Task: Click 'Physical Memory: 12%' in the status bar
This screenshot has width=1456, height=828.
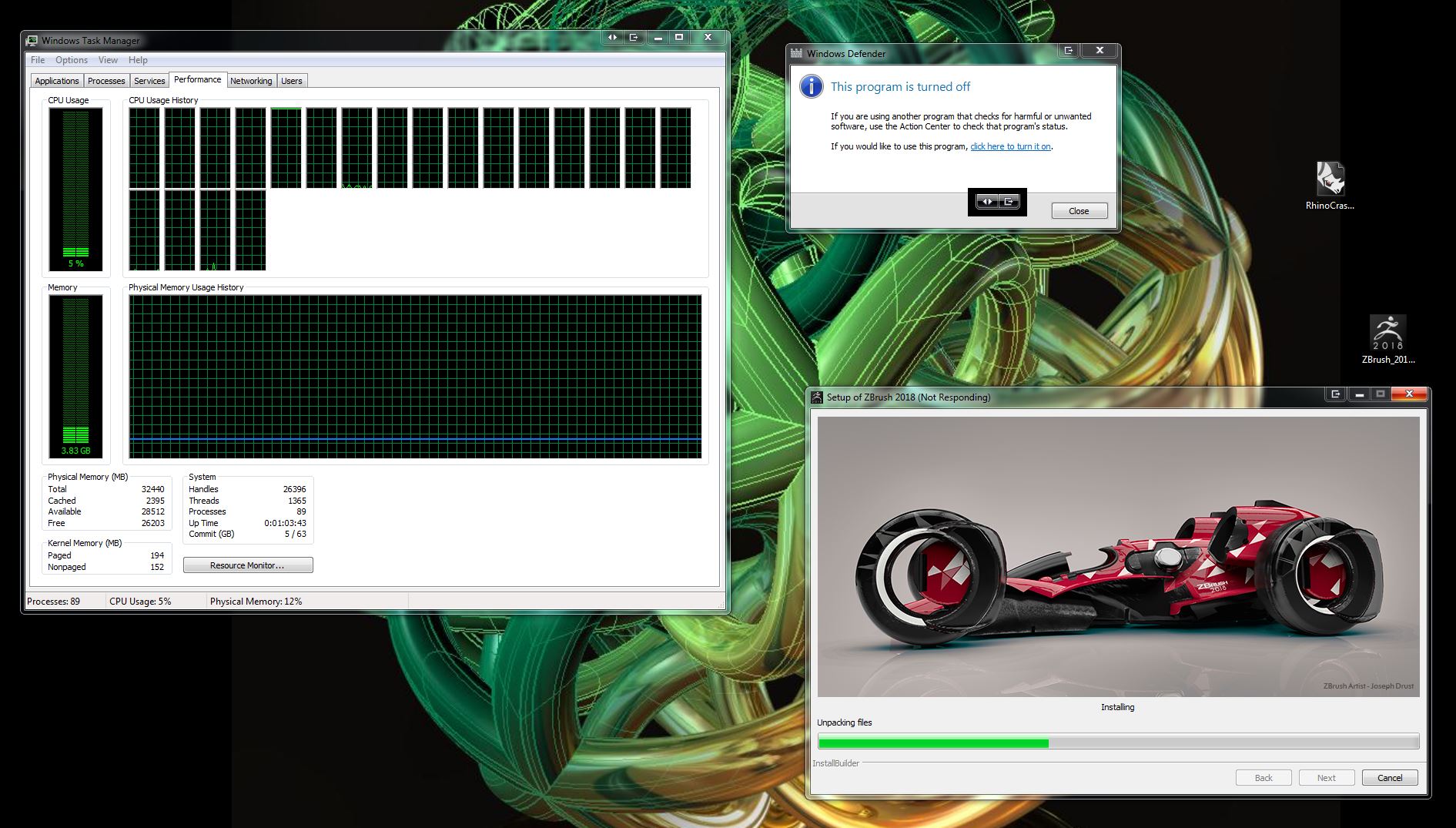Action: click(256, 602)
